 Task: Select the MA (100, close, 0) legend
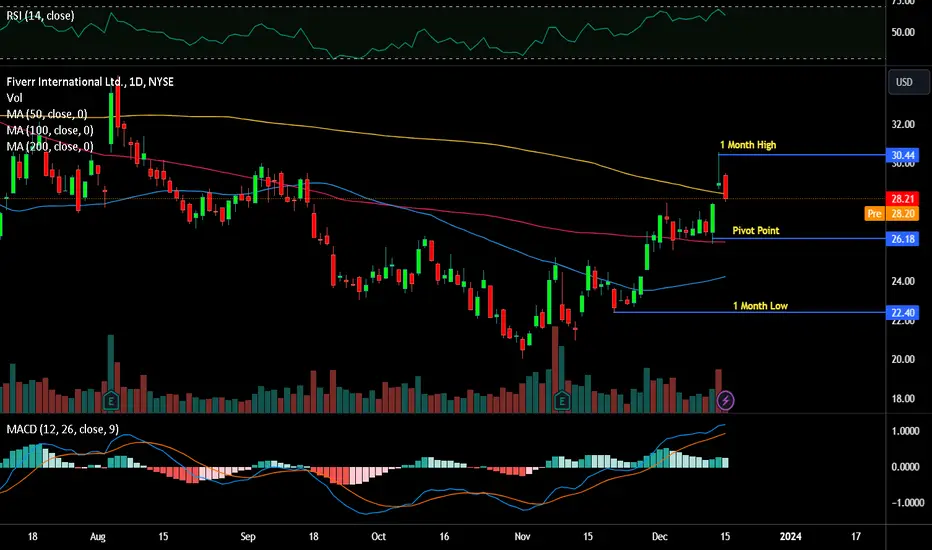50,130
